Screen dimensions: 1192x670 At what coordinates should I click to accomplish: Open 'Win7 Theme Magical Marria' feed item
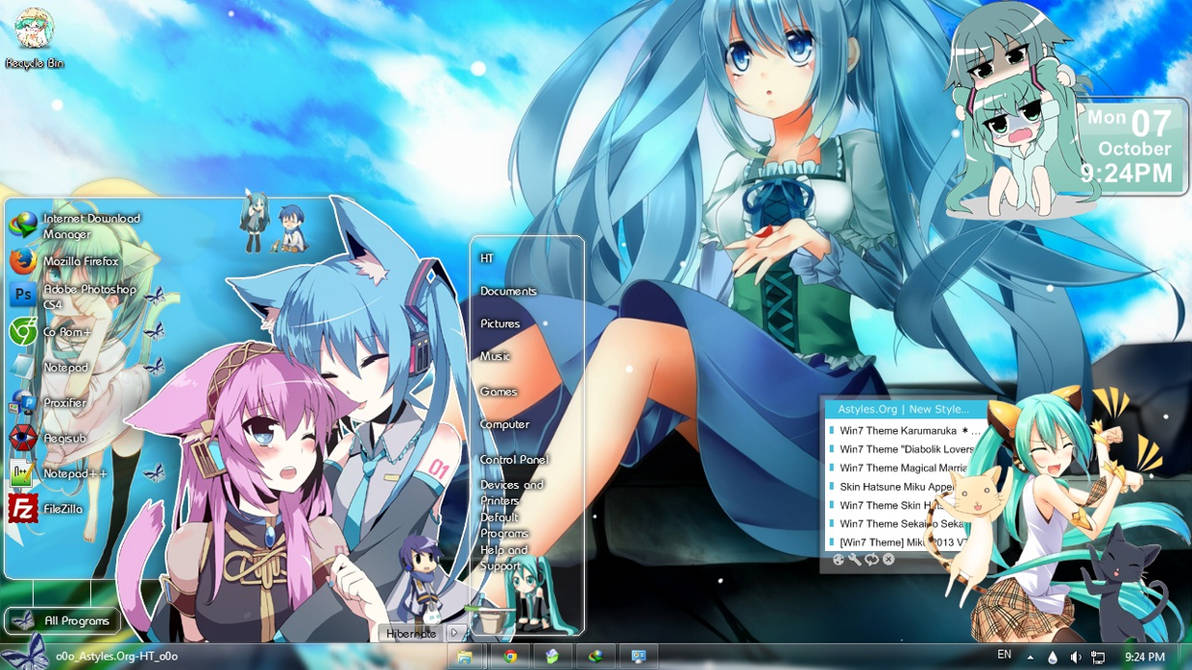tap(903, 468)
